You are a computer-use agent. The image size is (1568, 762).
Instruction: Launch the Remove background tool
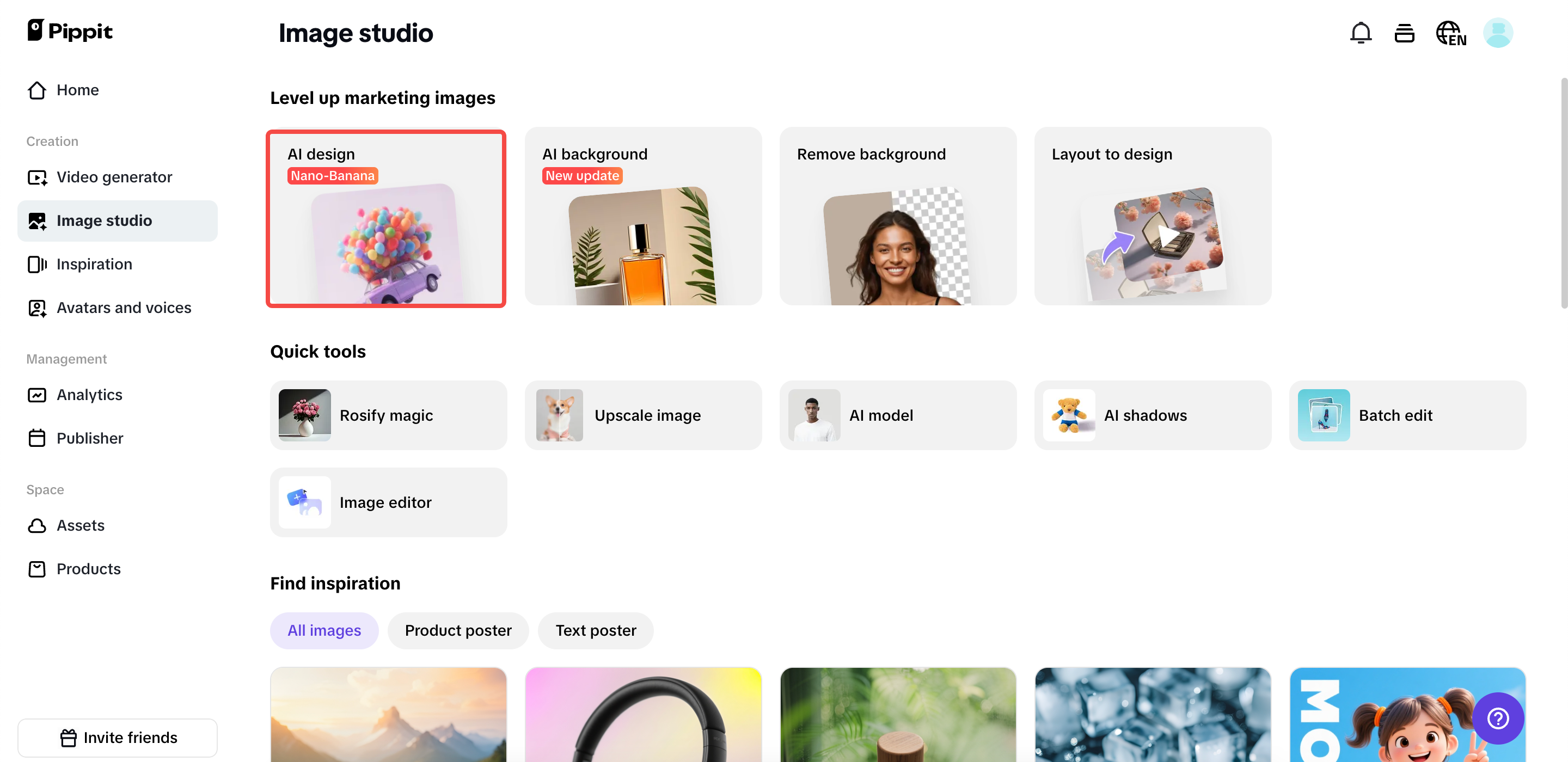[897, 216]
